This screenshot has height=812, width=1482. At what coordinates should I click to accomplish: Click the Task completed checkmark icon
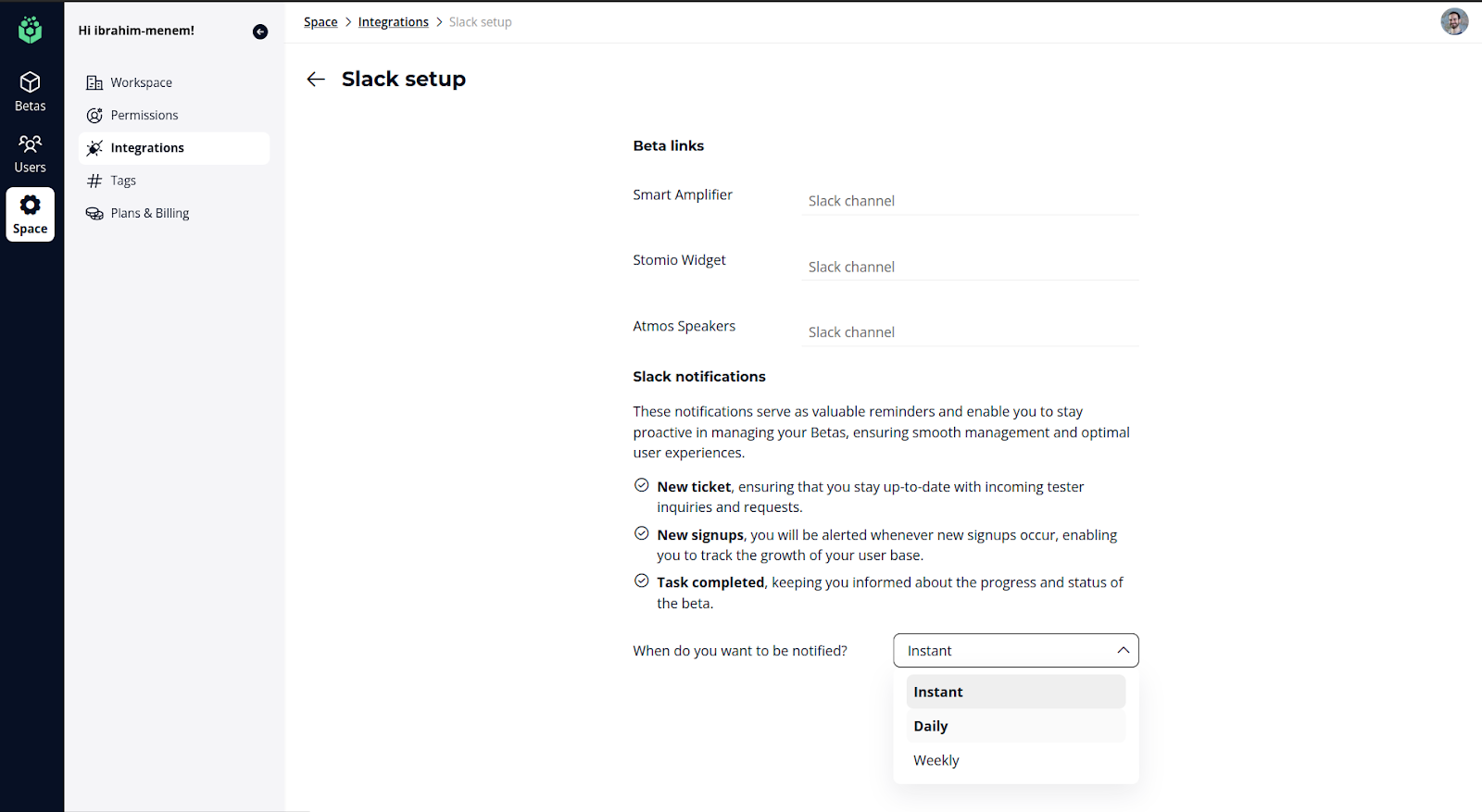641,581
